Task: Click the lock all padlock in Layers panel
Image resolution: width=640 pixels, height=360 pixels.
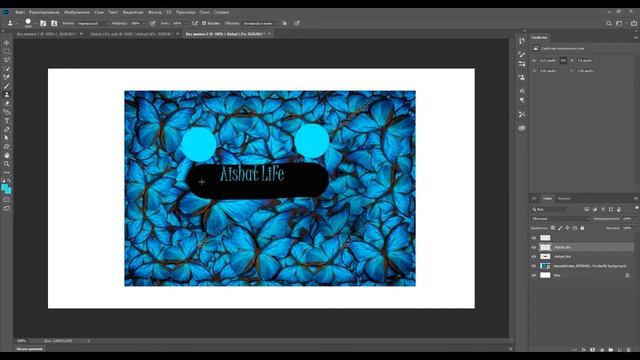Action: (x=582, y=228)
